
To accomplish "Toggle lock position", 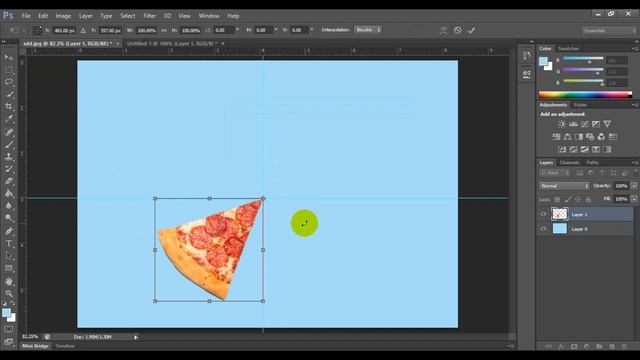I will [x=578, y=199].
